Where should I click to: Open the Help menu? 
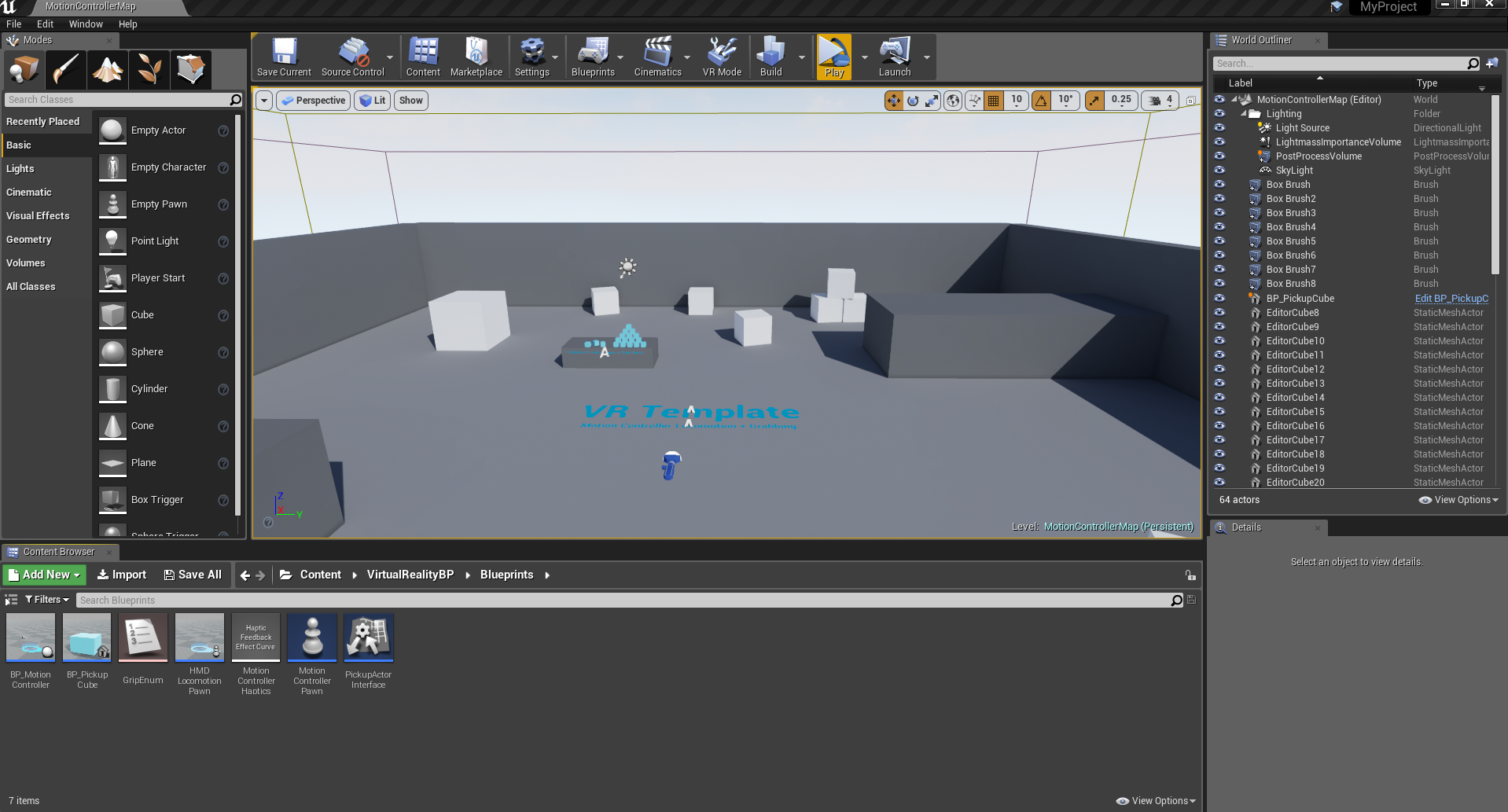(128, 24)
